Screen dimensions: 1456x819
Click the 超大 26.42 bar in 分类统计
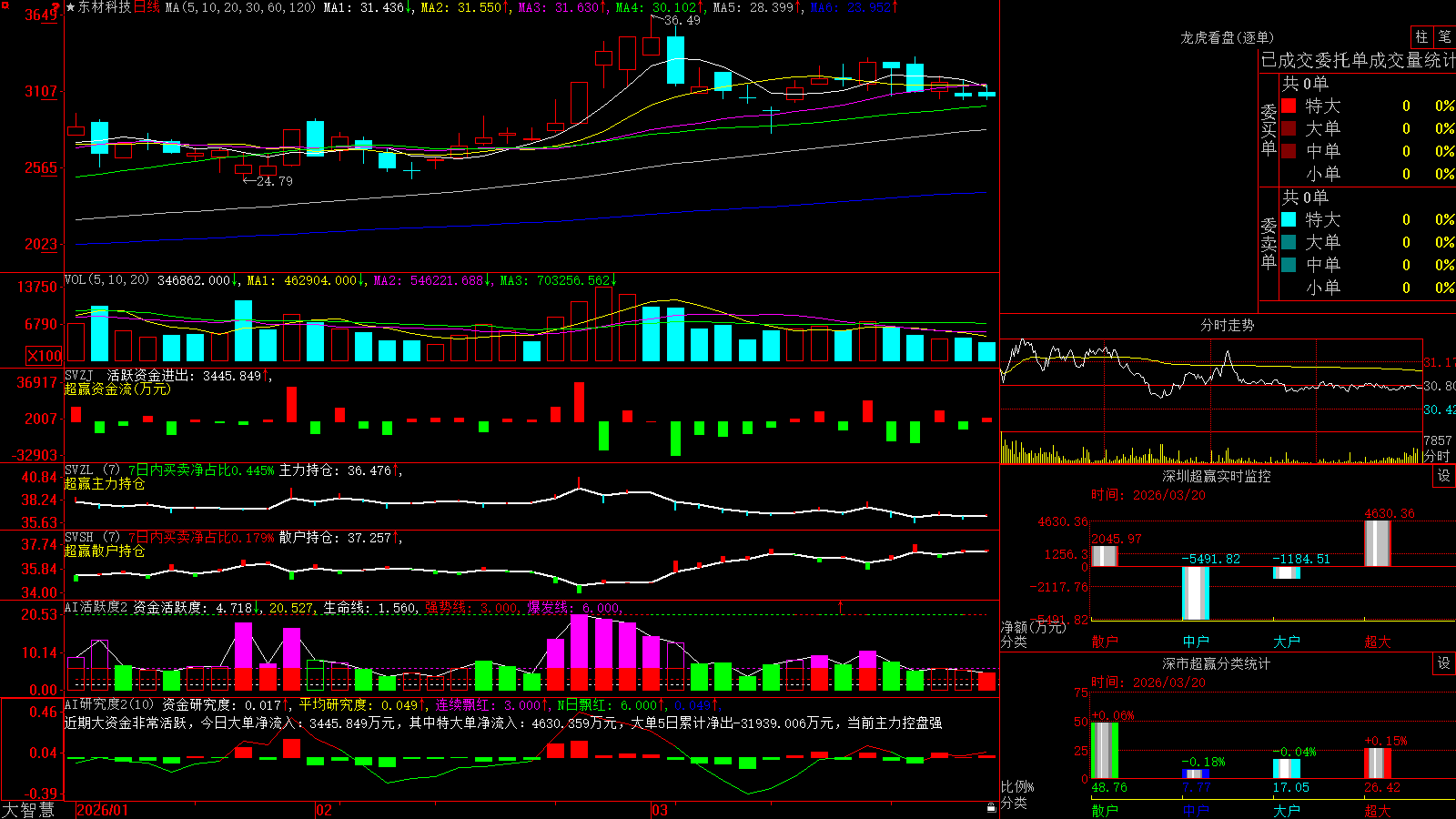point(1378,763)
